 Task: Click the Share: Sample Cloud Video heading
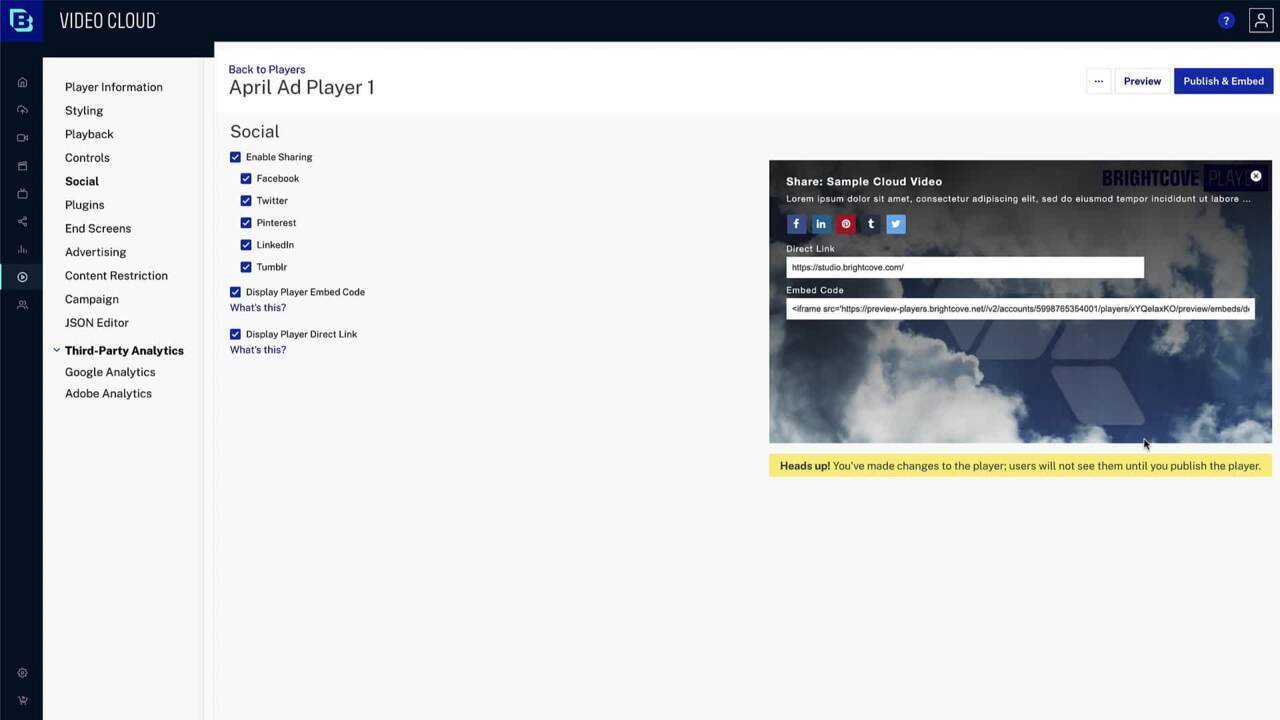pyautogui.click(x=864, y=182)
